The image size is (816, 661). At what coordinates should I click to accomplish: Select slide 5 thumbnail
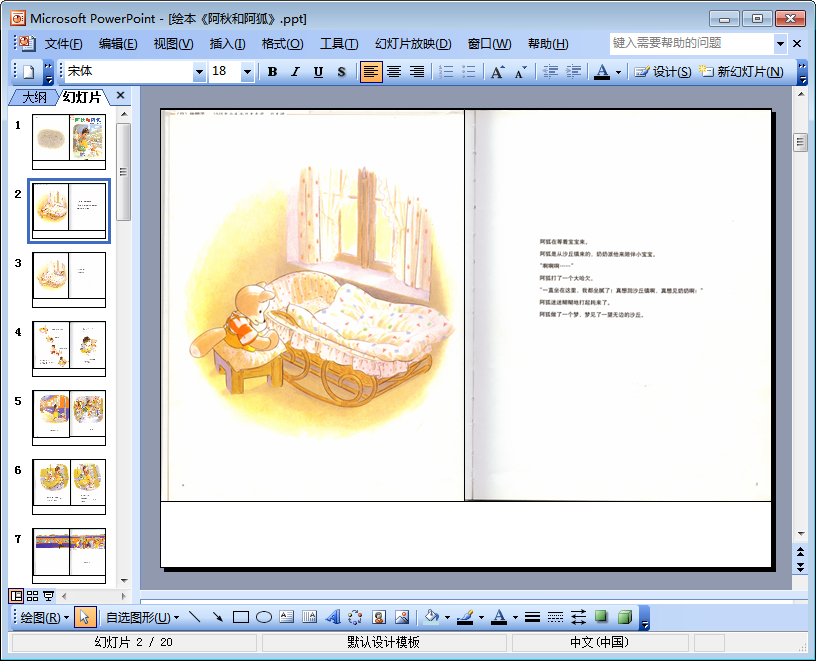(69, 418)
